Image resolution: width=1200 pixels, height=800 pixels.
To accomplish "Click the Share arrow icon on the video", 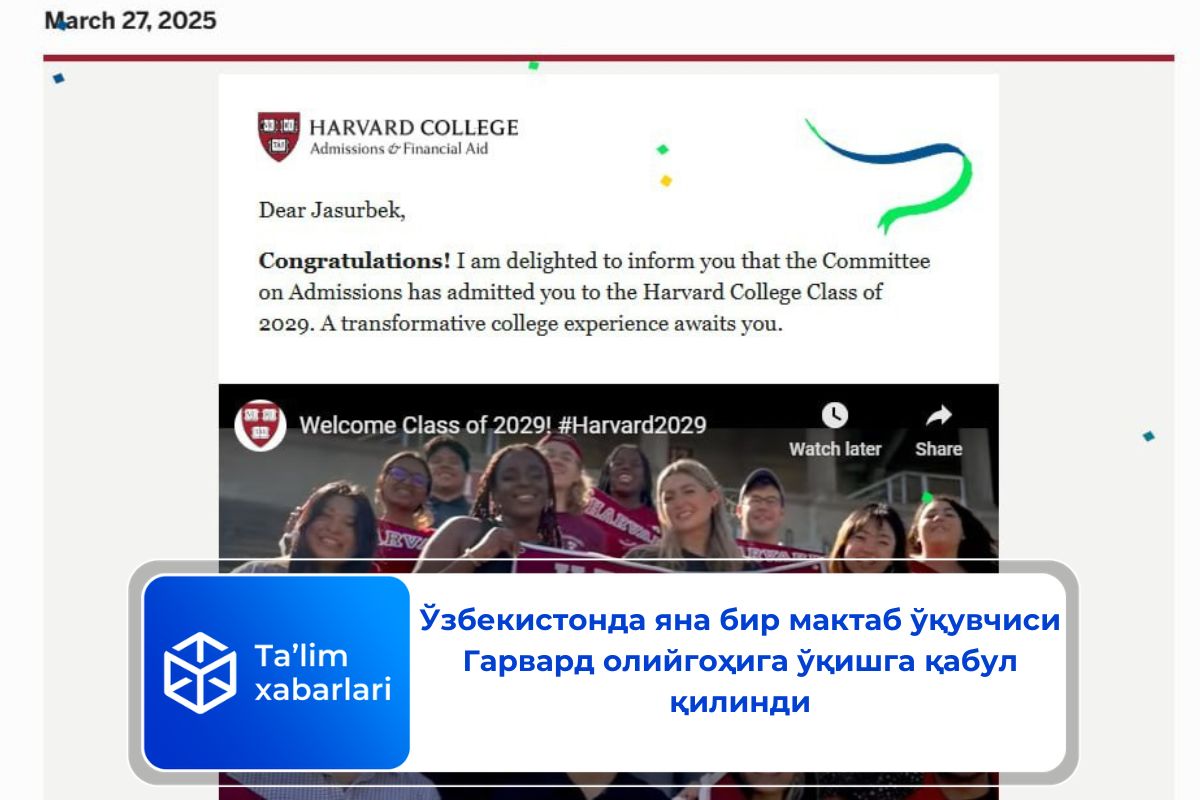I will coord(938,415).
